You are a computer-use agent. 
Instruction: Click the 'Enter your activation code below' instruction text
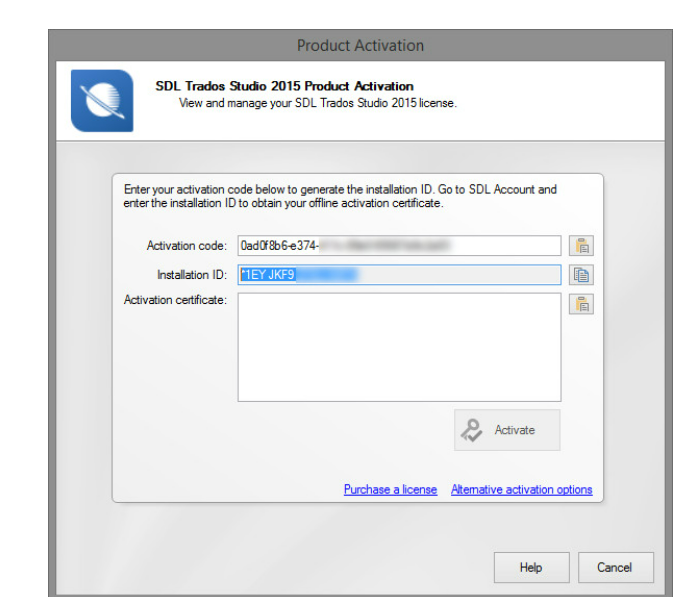(x=340, y=196)
